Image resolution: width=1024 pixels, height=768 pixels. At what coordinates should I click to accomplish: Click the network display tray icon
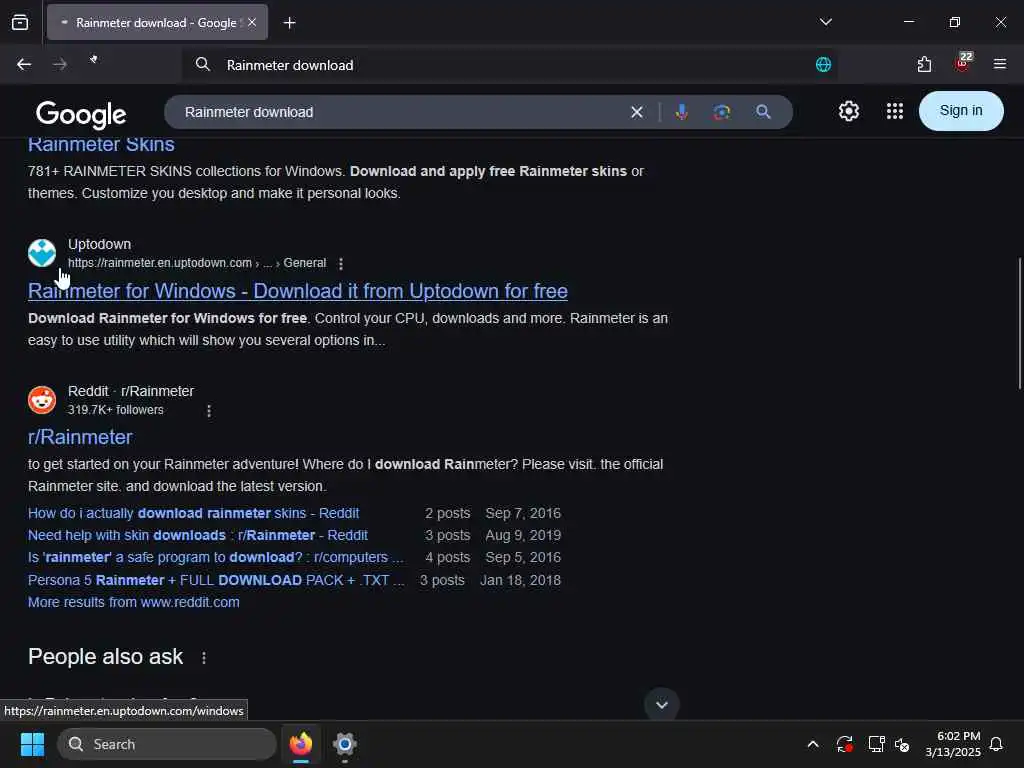(x=875, y=744)
